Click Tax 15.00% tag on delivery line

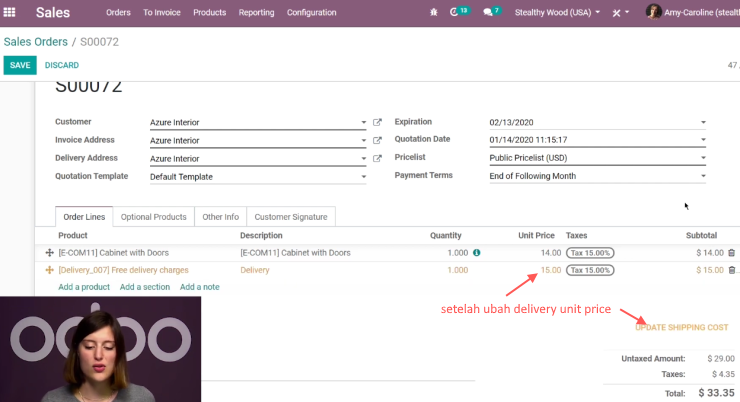tap(590, 270)
